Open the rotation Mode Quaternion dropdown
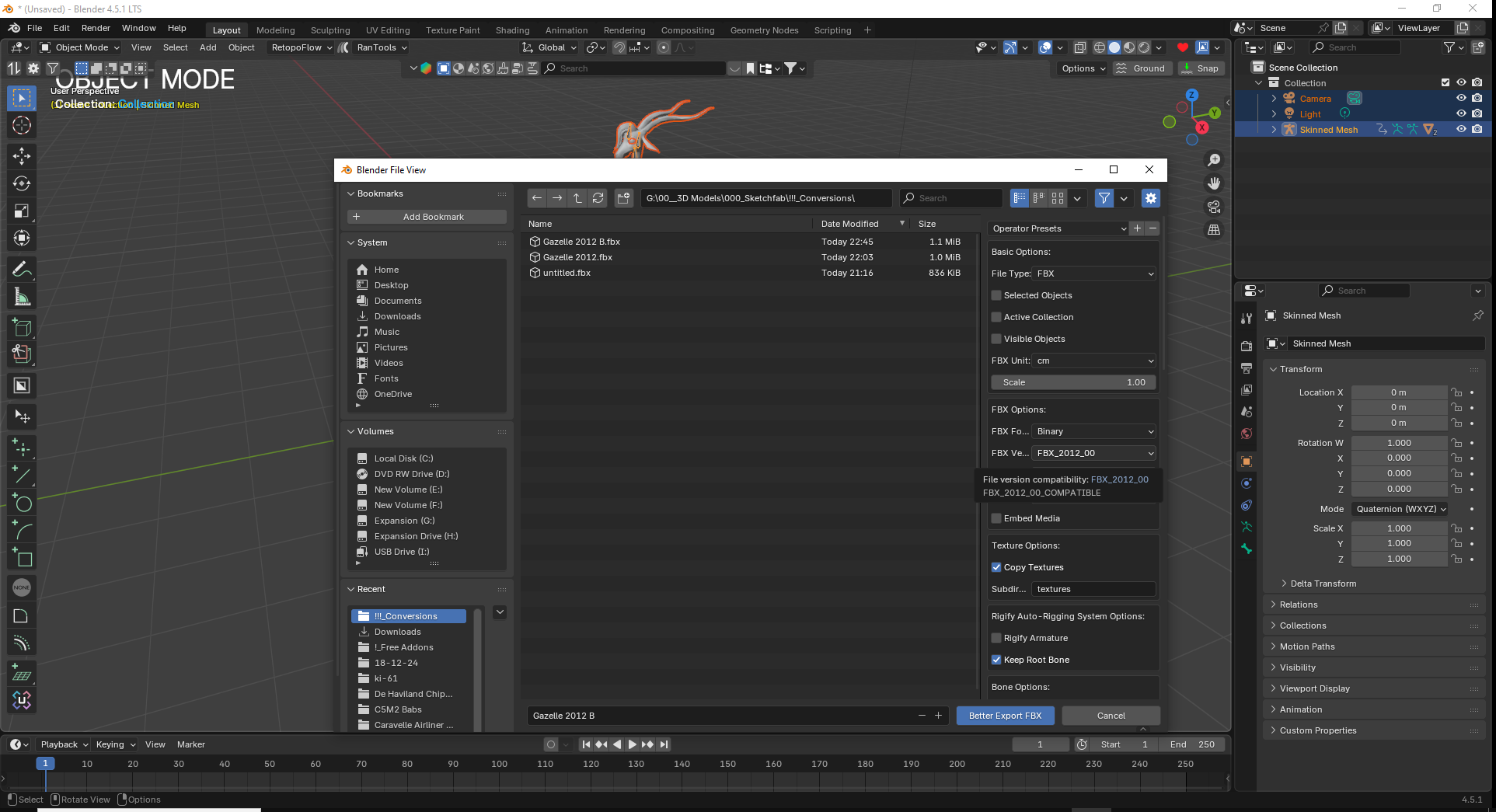This screenshot has height=812, width=1496. pos(1400,509)
